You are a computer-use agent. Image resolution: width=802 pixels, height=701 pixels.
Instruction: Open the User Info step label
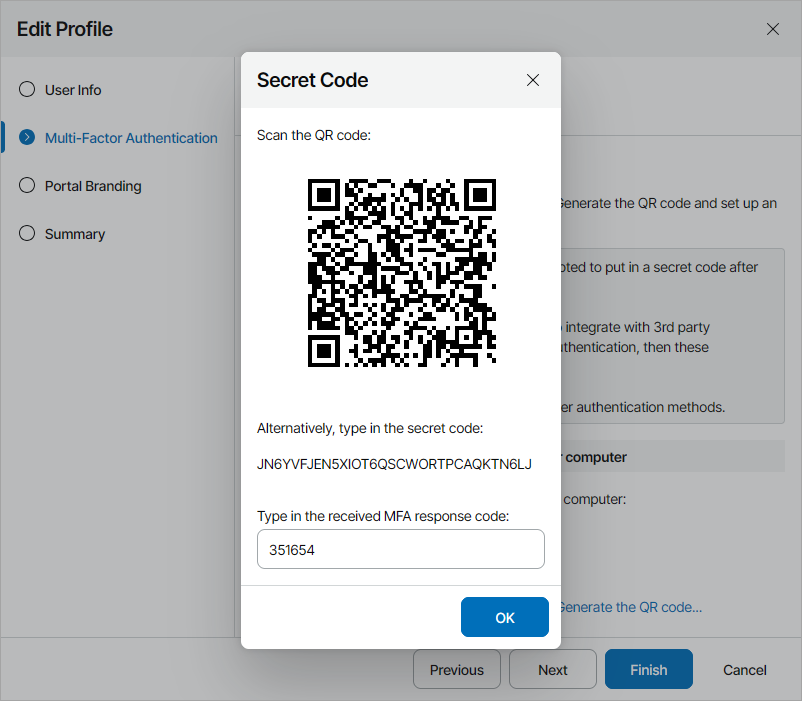(x=73, y=90)
